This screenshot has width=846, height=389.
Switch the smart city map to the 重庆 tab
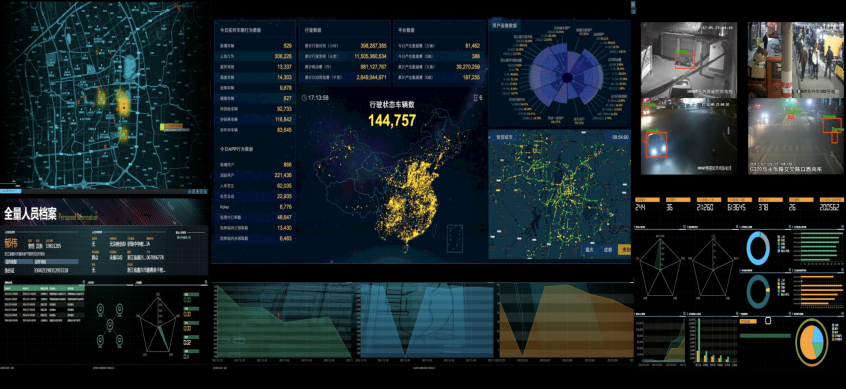click(x=590, y=250)
